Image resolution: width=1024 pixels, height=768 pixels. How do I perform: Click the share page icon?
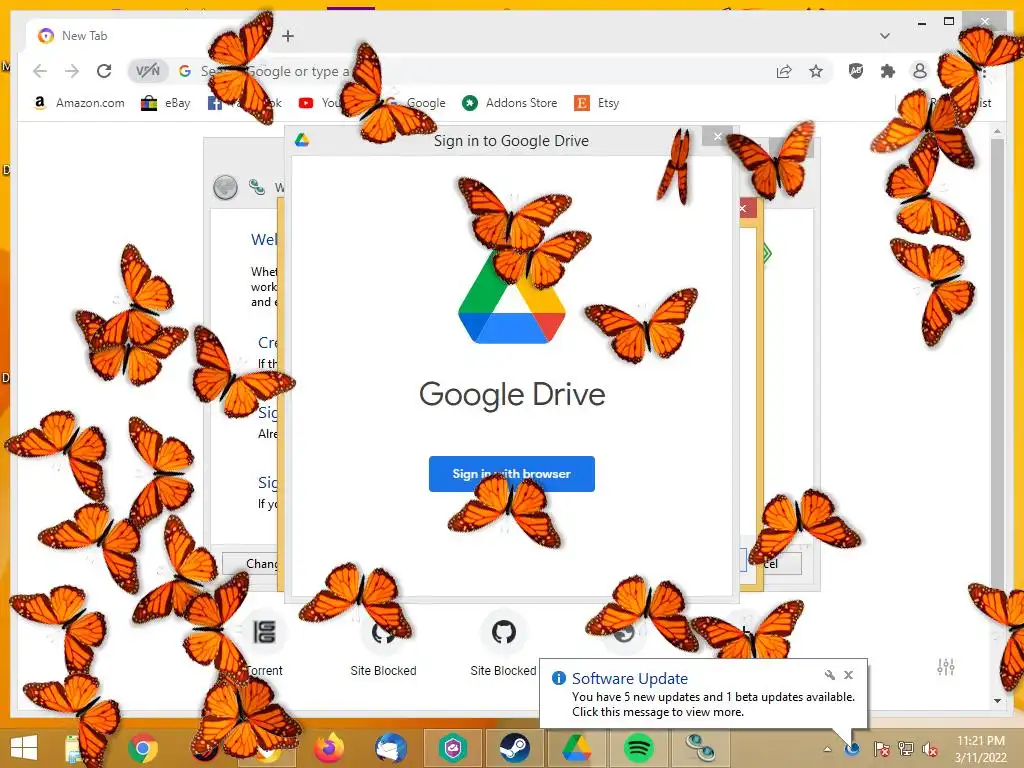coord(784,71)
